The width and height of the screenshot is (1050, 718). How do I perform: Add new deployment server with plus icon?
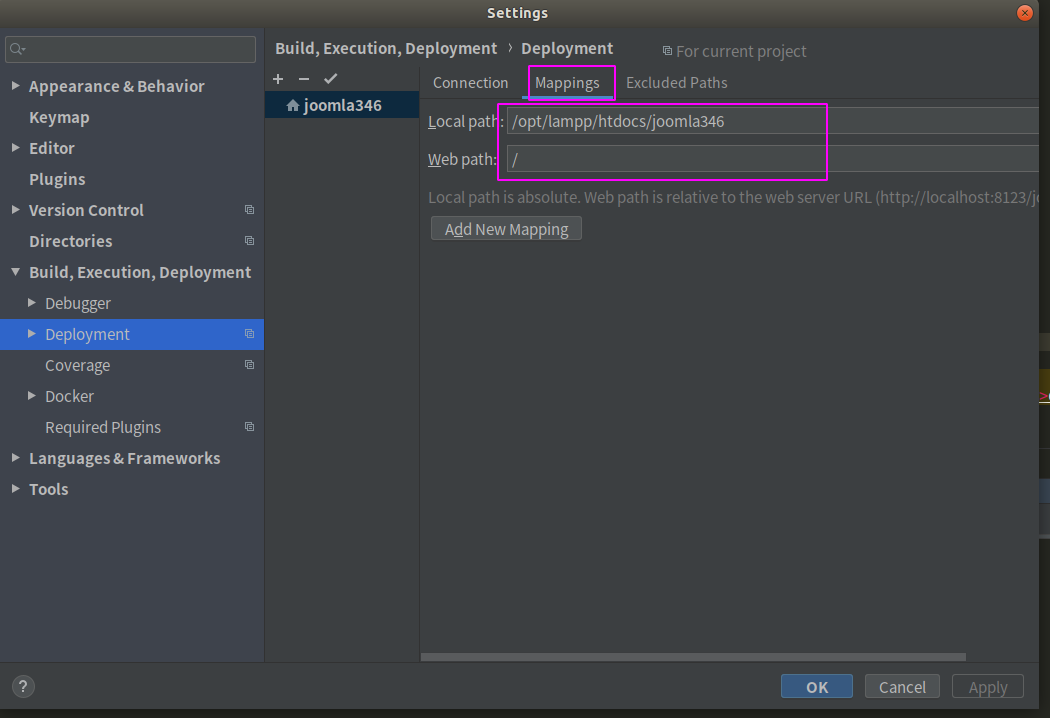(x=278, y=79)
